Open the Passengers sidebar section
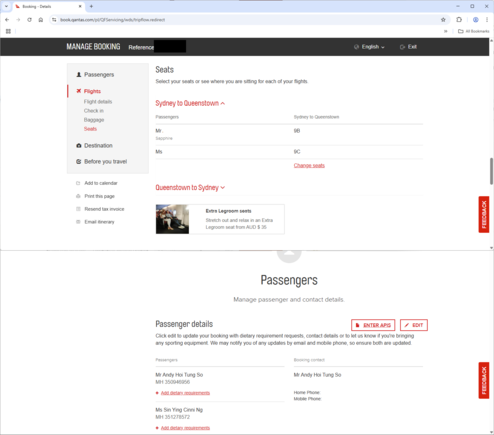 point(95,75)
